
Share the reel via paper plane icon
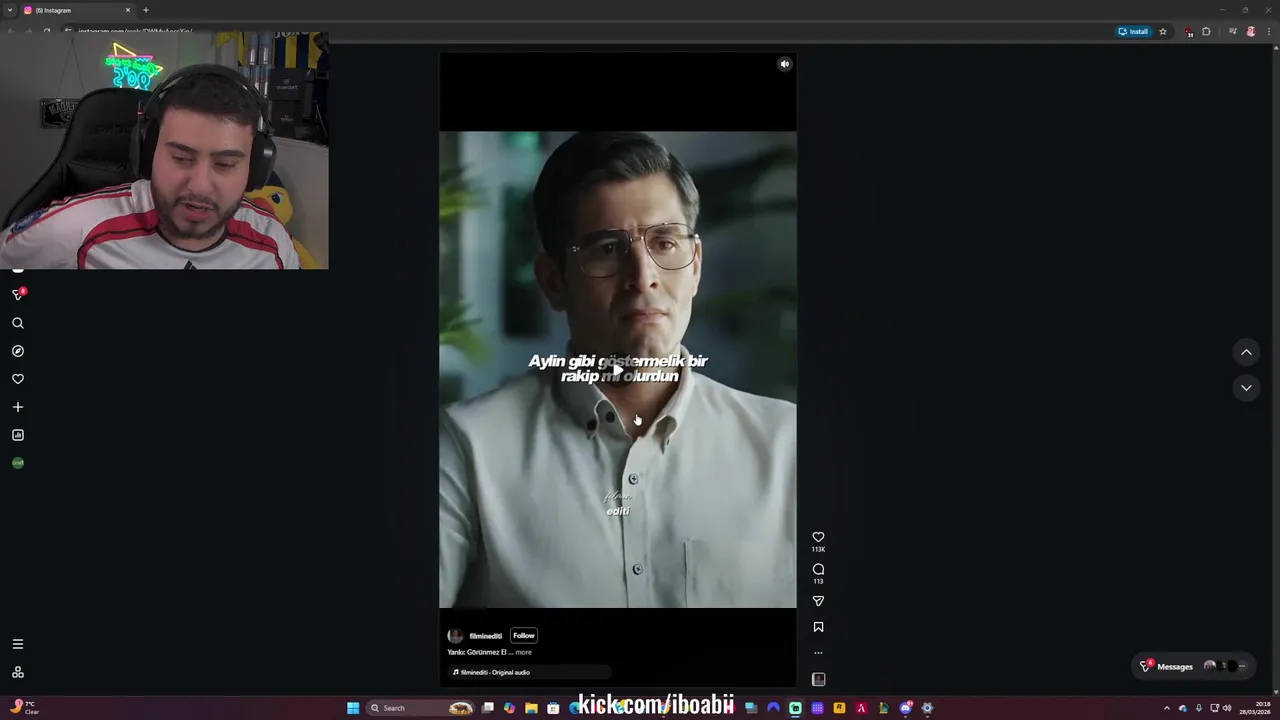pyautogui.click(x=818, y=601)
